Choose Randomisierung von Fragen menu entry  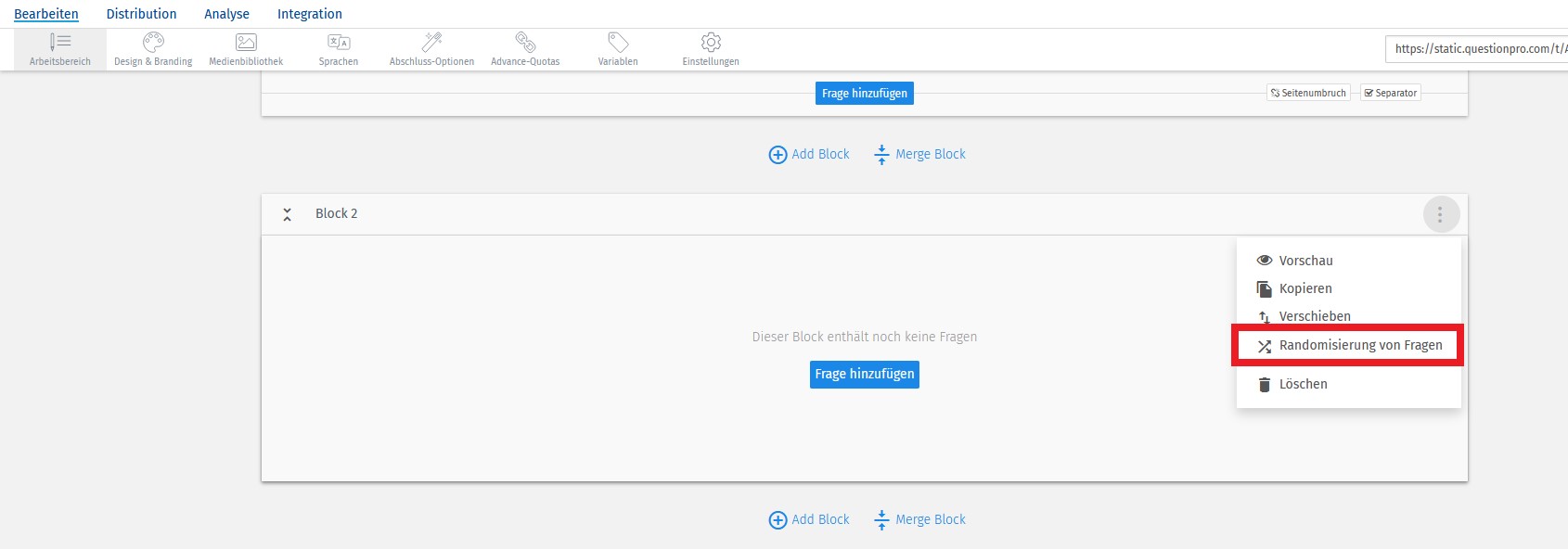1348,345
